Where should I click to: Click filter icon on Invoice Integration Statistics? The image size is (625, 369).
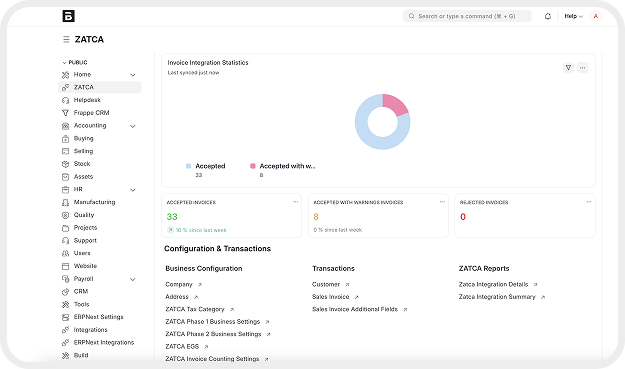point(568,68)
